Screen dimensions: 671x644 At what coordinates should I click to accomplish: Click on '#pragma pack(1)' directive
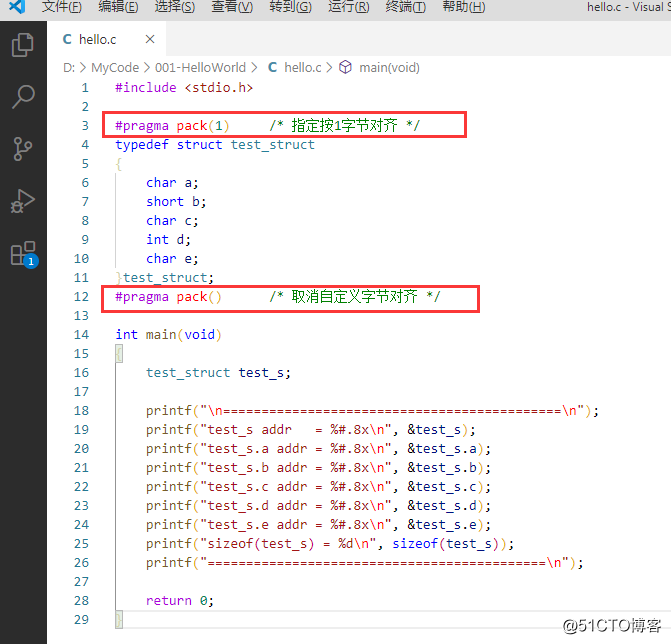[172, 126]
